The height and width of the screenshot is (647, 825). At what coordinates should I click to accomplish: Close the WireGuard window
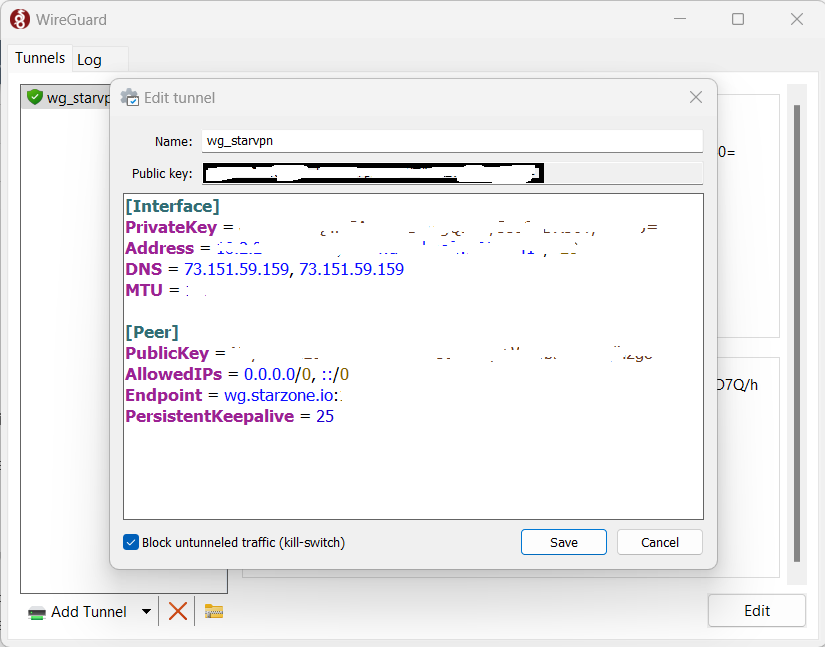[797, 19]
